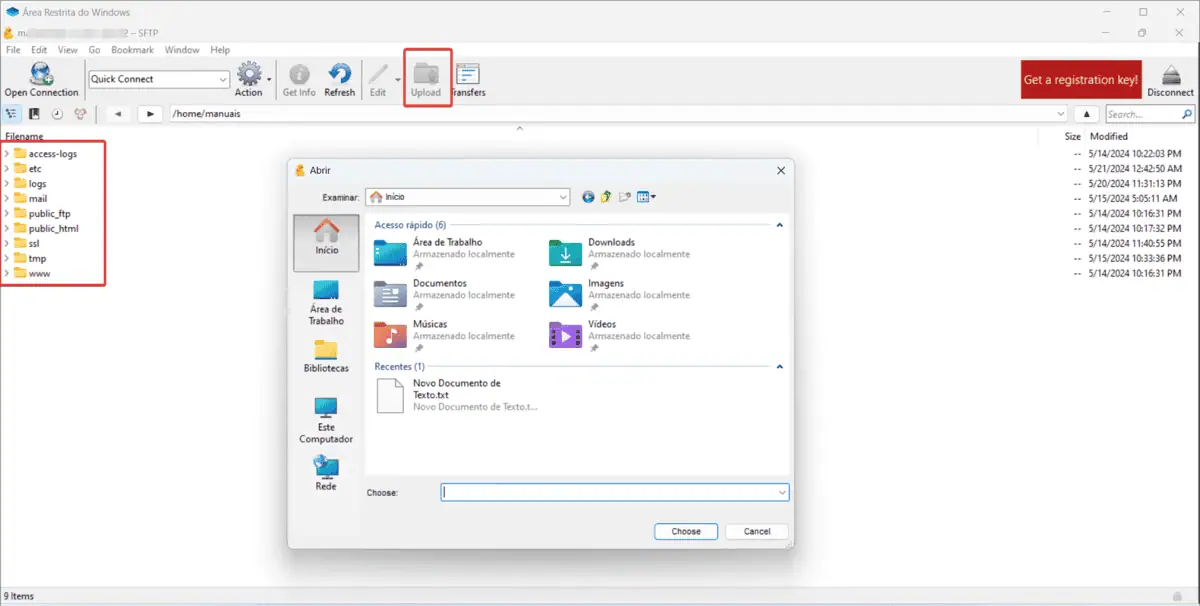This screenshot has width=1200, height=606.
Task: Refresh the remote directory listing
Action: coord(340,79)
